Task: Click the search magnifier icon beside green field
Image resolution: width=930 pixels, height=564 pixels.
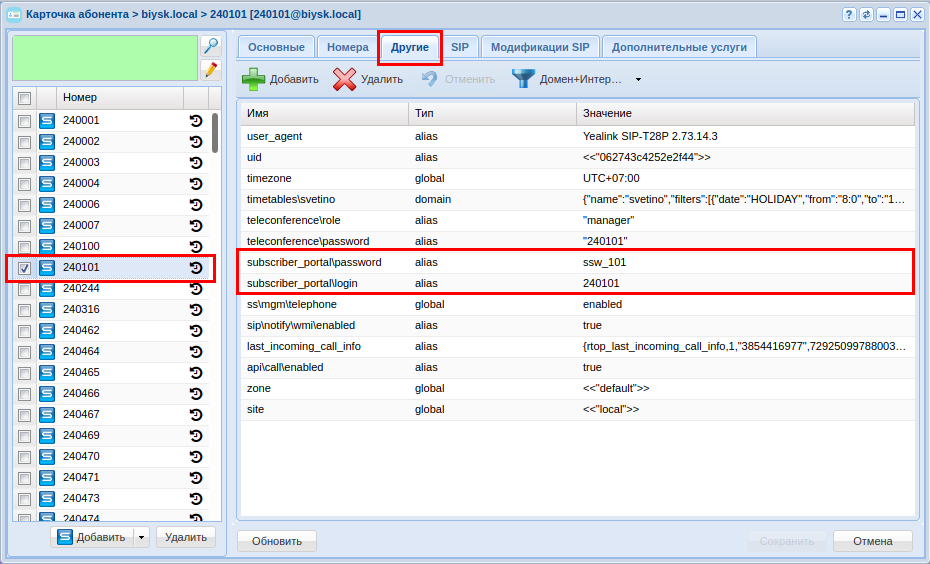Action: point(211,46)
